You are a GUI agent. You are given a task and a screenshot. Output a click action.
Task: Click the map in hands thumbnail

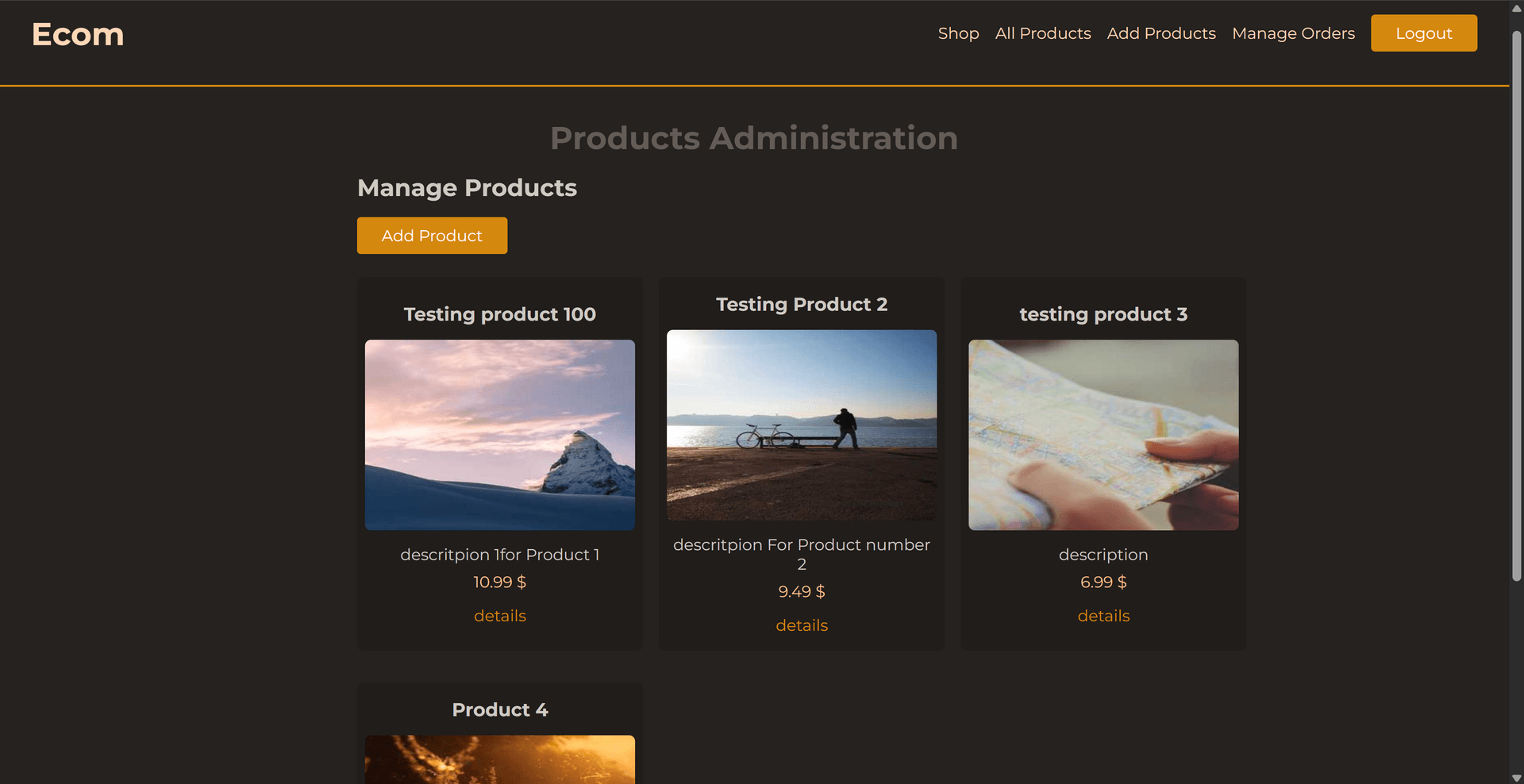coord(1103,435)
